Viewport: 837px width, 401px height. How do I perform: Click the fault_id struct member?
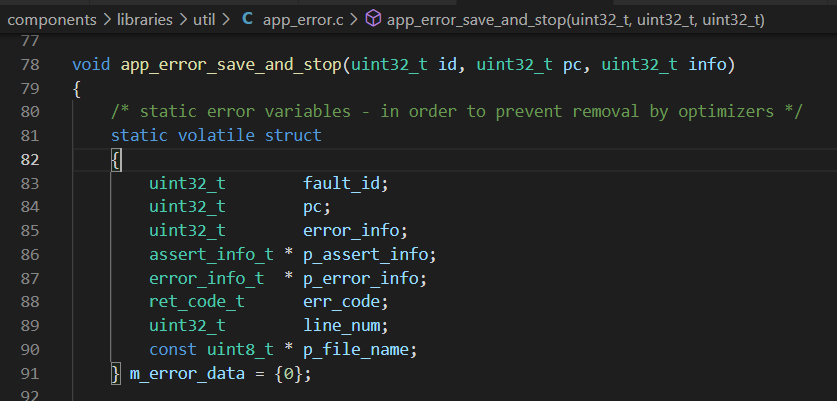click(341, 183)
